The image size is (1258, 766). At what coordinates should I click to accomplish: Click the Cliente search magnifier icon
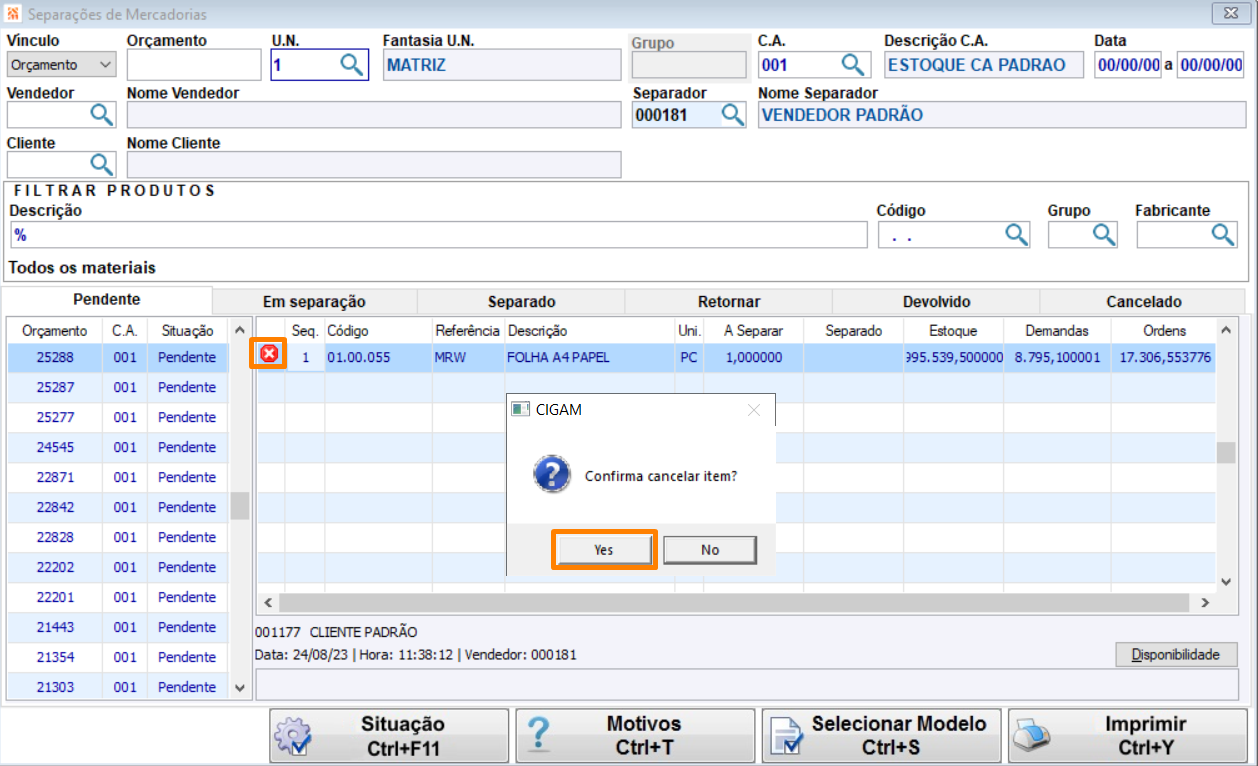click(102, 164)
